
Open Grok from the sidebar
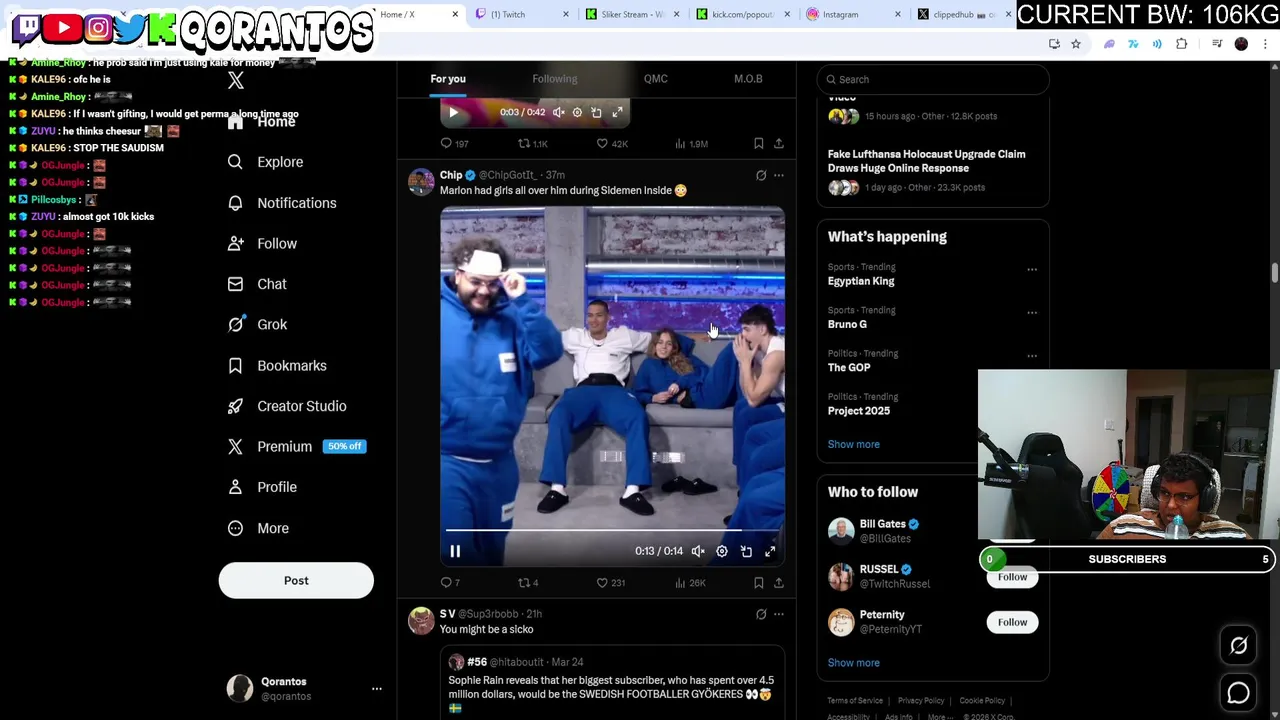(257, 324)
